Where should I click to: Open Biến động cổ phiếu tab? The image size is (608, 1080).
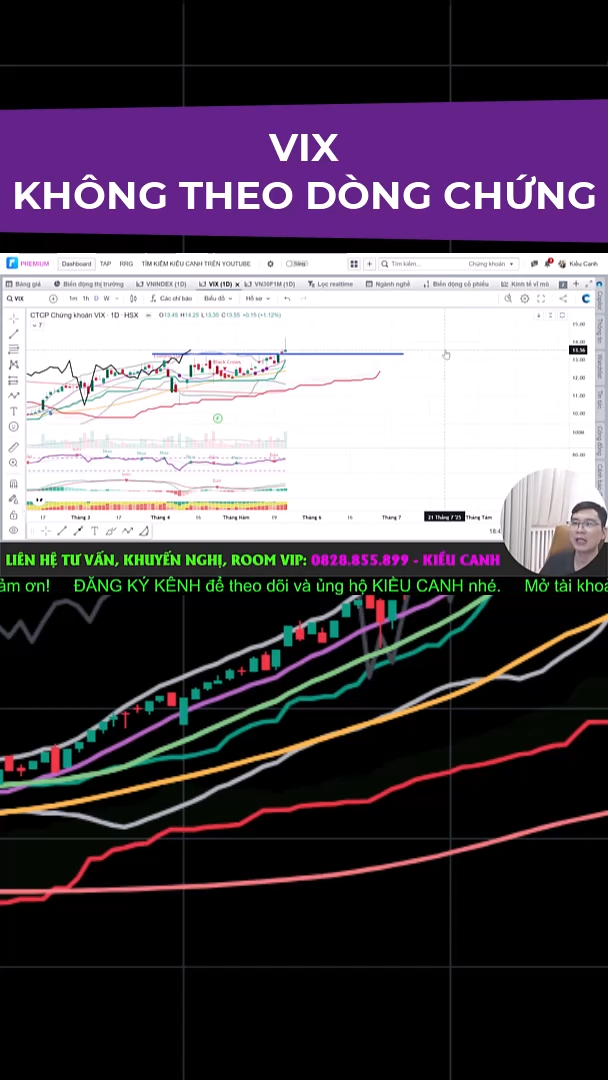456,284
